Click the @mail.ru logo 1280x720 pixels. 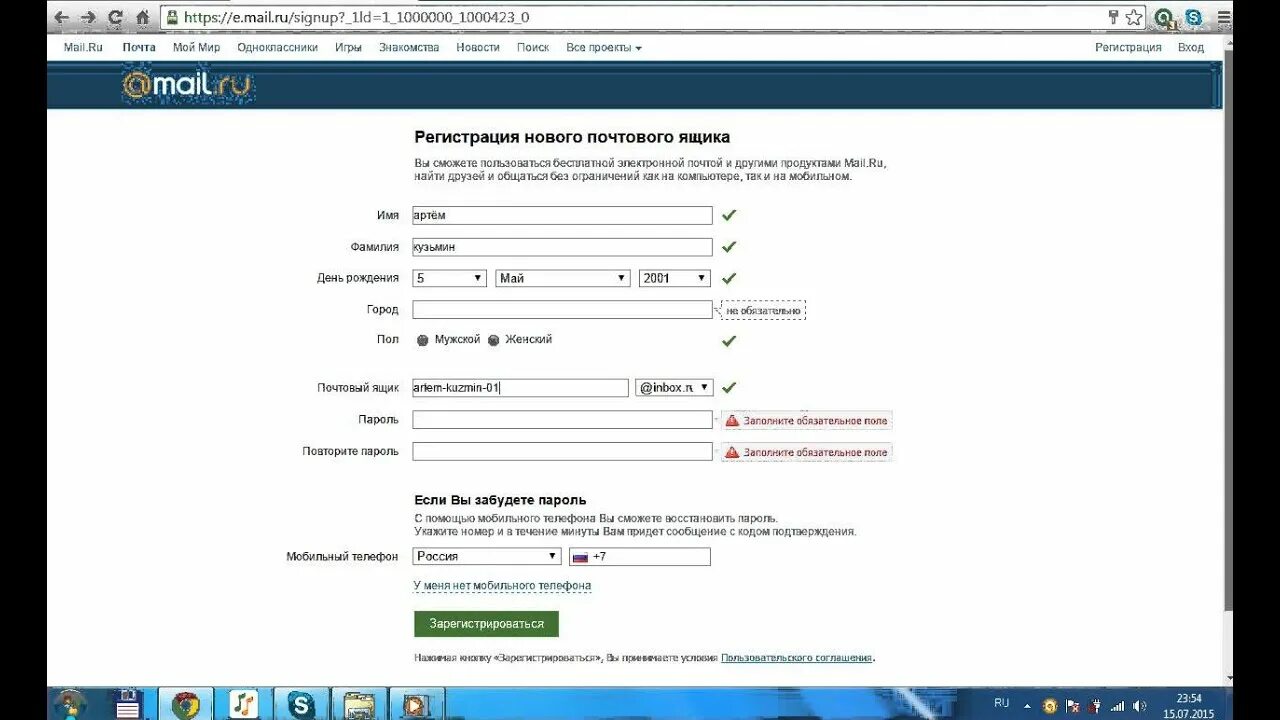point(188,86)
